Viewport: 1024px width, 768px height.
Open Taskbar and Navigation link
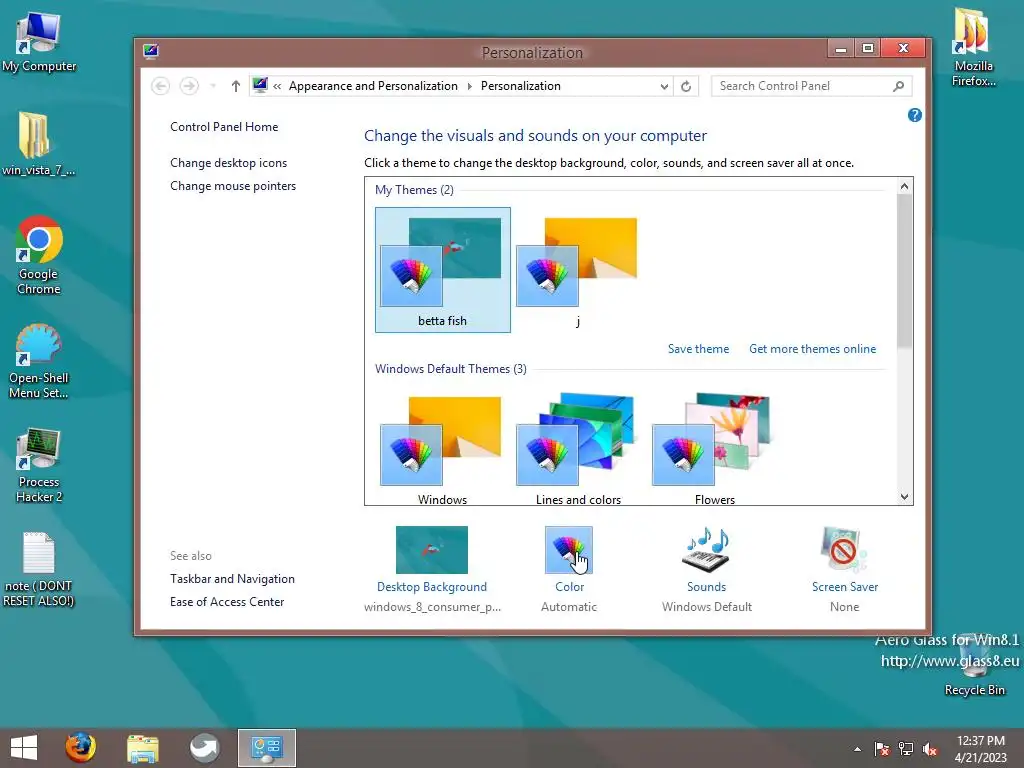point(232,579)
